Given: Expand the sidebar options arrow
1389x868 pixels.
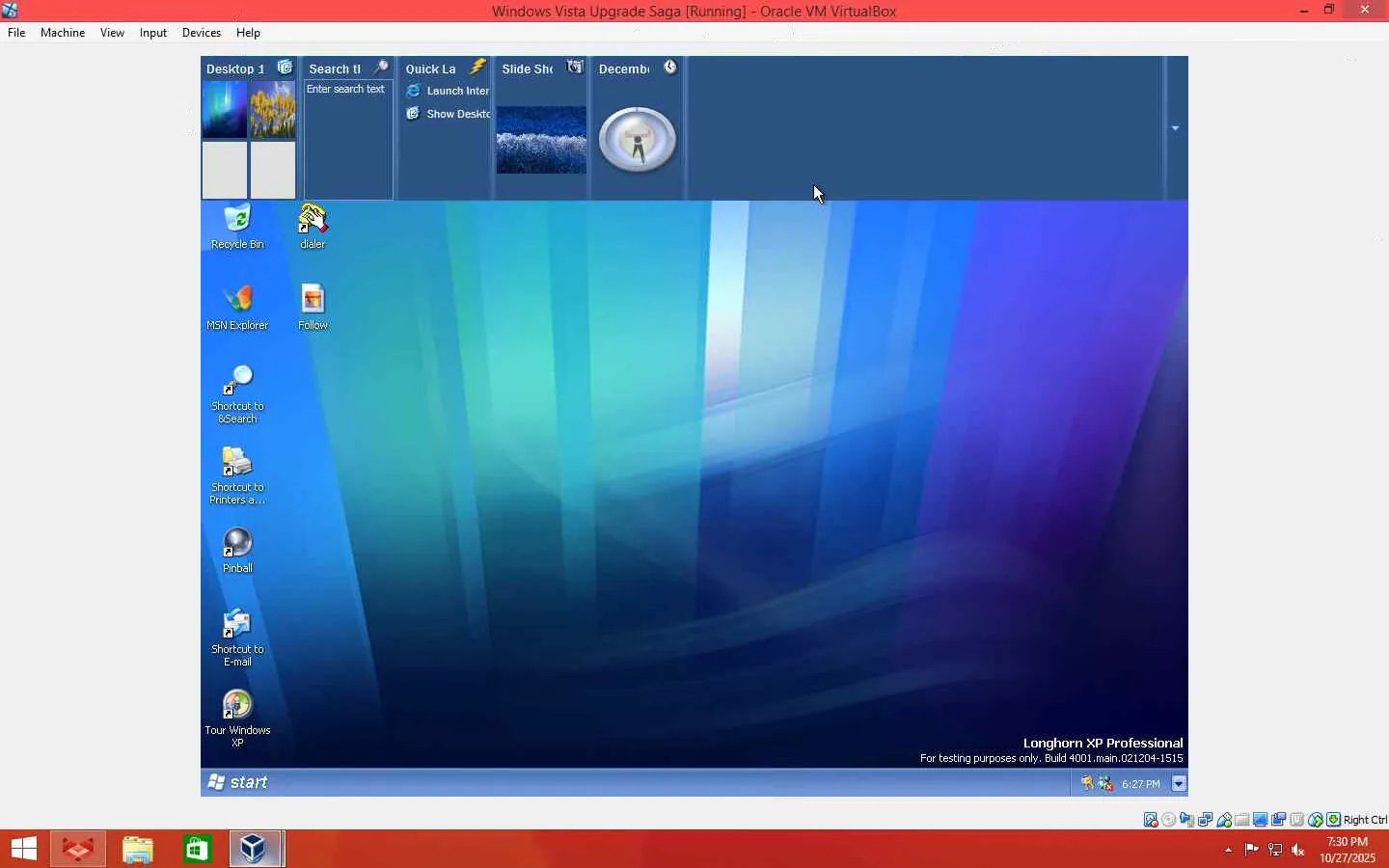Looking at the screenshot, I should (x=1176, y=128).
